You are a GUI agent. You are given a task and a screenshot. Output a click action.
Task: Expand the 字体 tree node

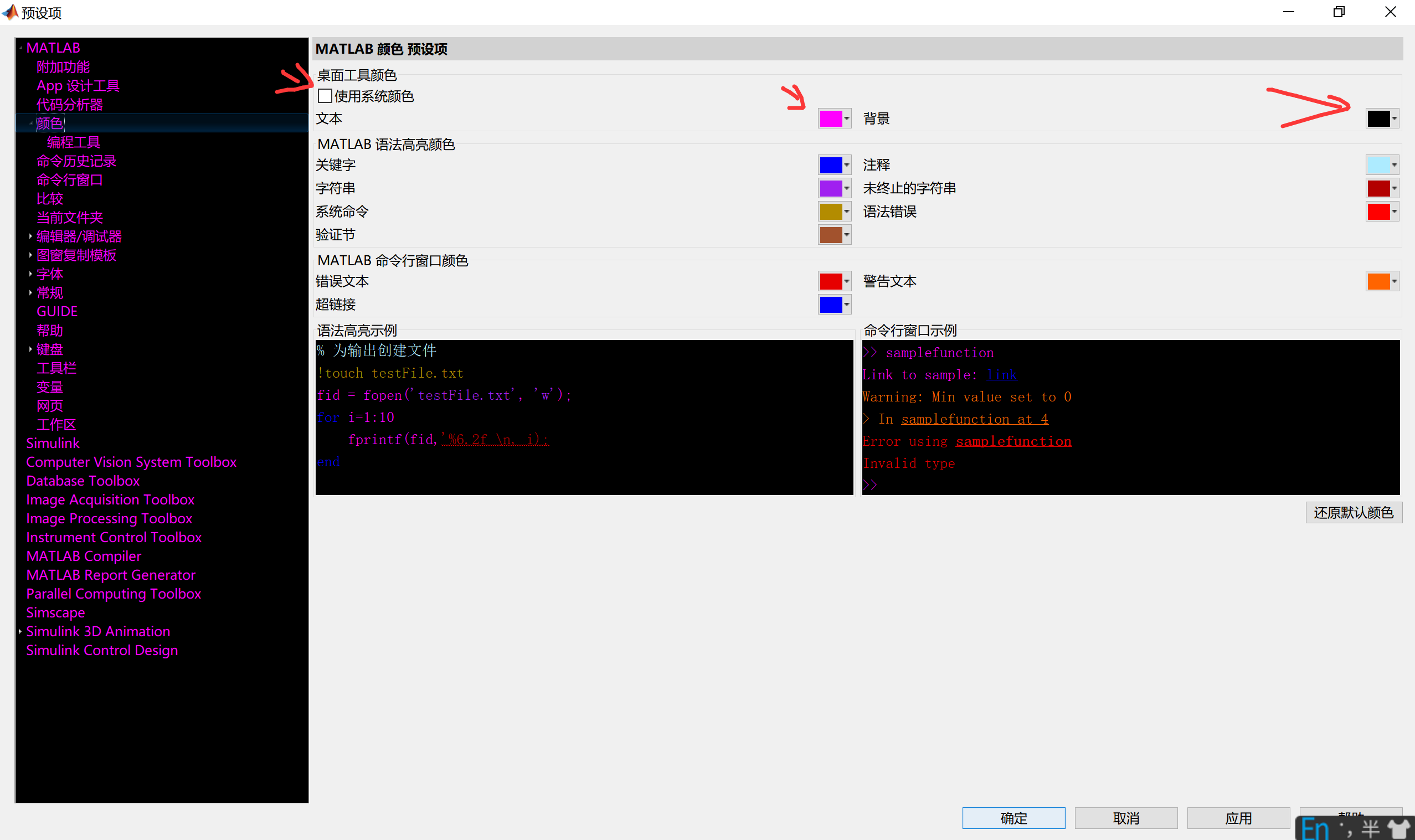point(30,274)
